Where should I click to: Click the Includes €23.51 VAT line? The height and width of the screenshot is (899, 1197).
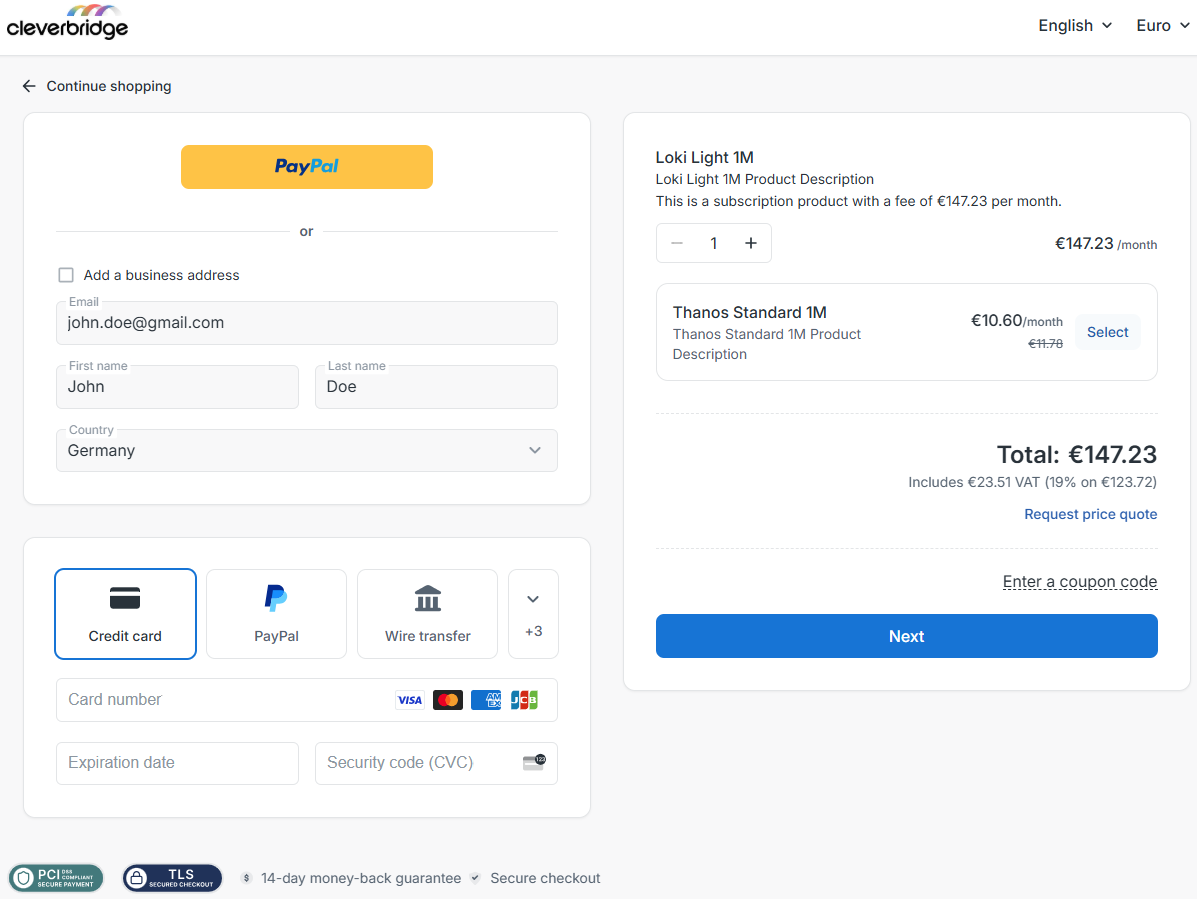[1033, 482]
